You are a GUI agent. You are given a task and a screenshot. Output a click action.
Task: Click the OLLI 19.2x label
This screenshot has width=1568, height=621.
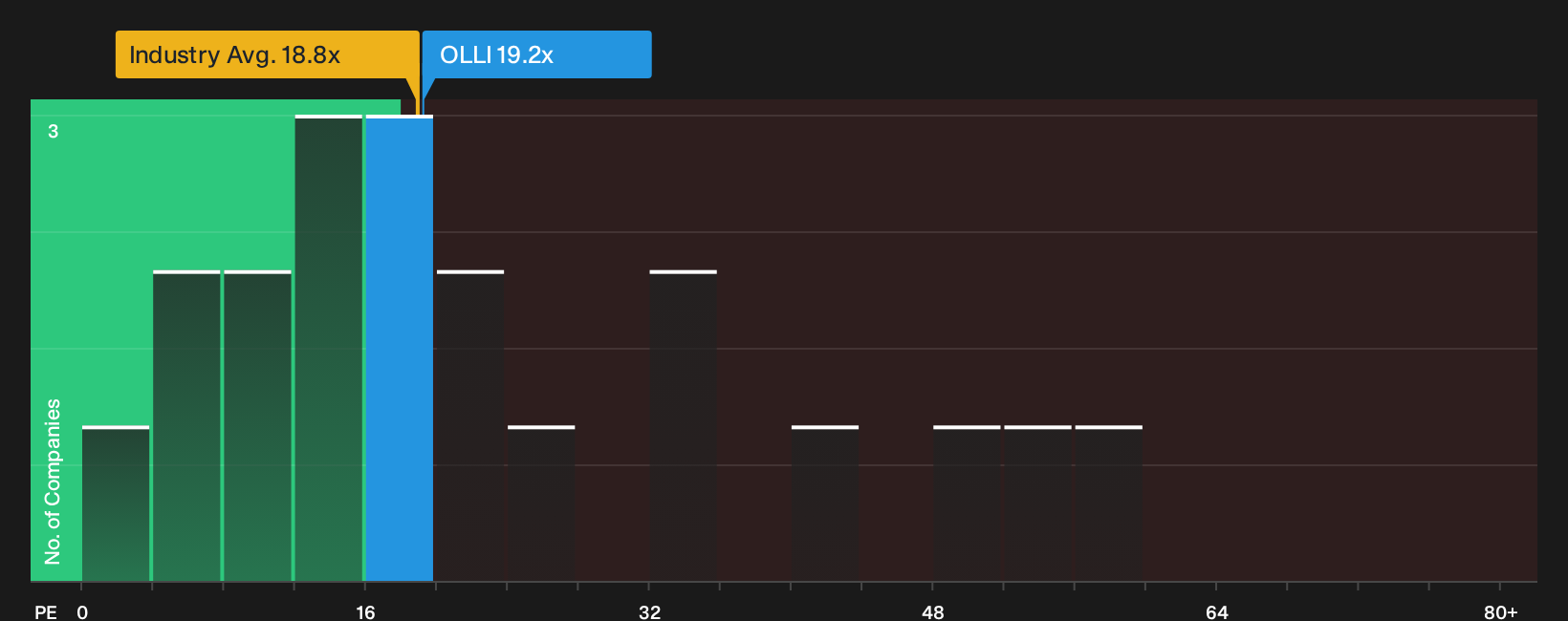point(536,54)
